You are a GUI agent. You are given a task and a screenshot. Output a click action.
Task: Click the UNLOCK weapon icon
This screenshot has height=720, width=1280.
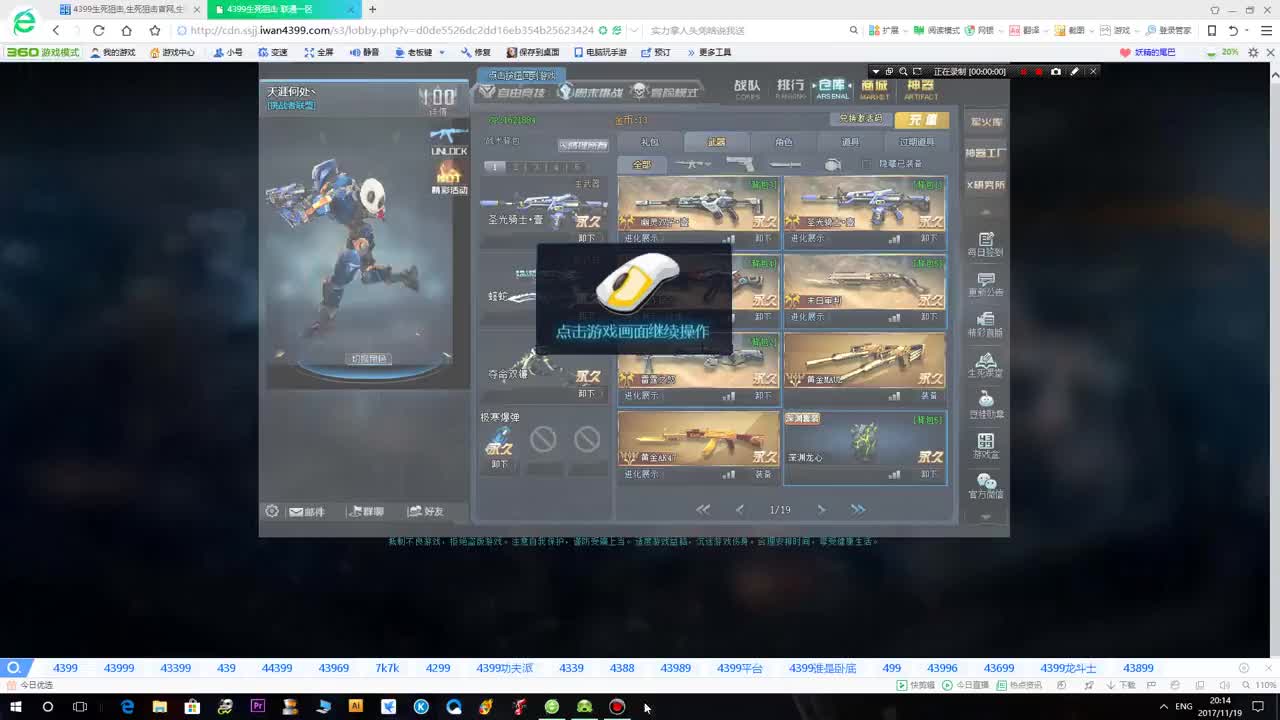point(449,140)
